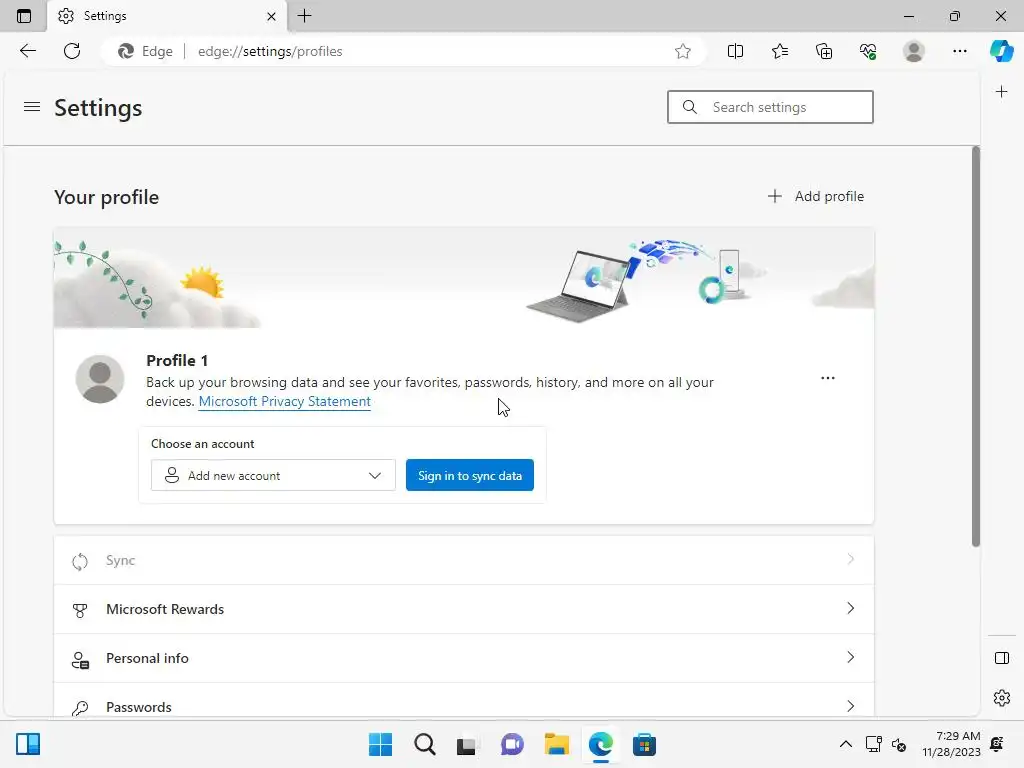Open clock and date flyout
The width and height of the screenshot is (1024, 768).
coord(952,744)
